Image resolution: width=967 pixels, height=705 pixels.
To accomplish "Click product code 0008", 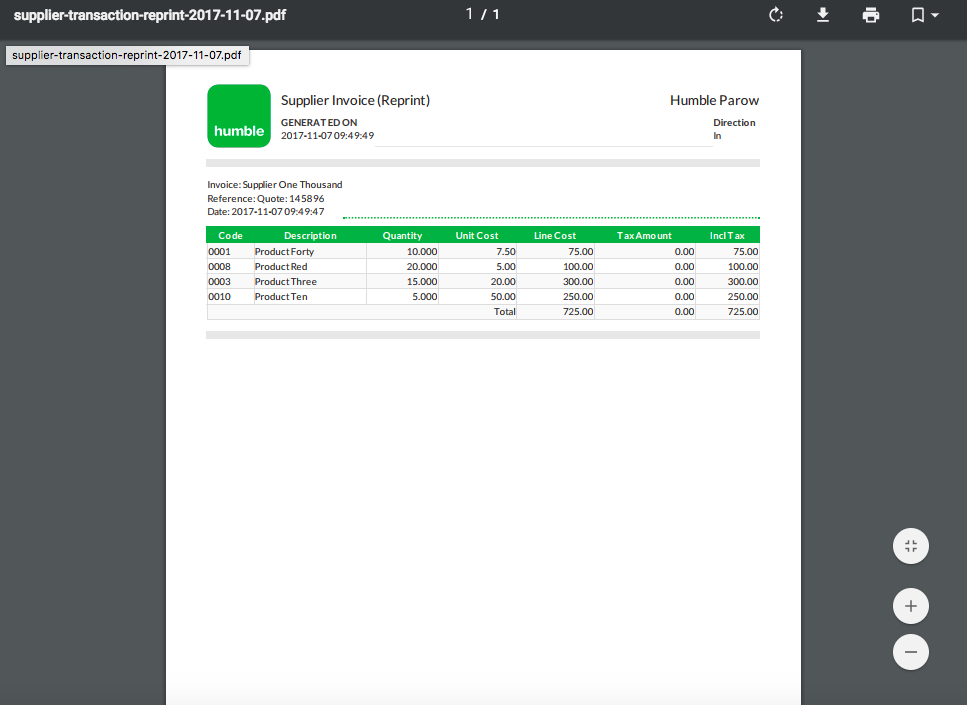I will [x=219, y=266].
